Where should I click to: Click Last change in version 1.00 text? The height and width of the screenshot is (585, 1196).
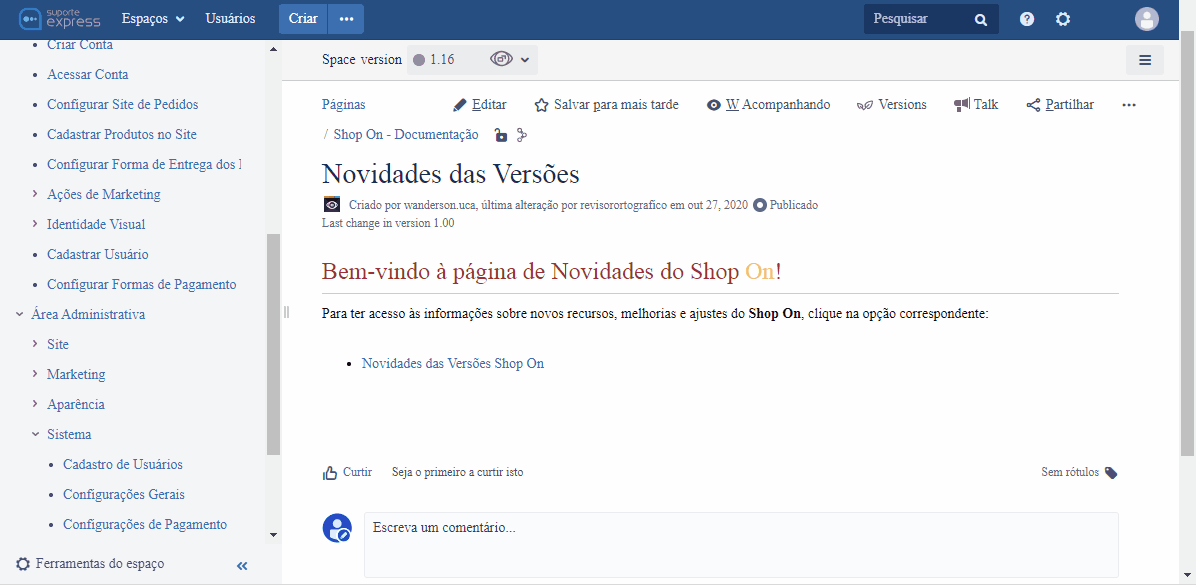[388, 223]
